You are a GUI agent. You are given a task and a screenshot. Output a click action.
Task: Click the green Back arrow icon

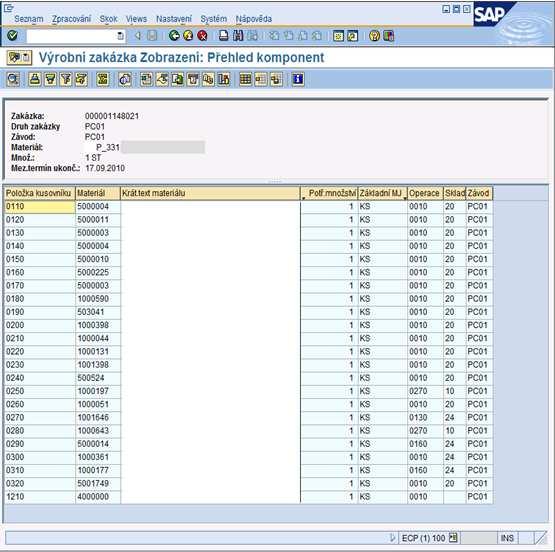(174, 35)
